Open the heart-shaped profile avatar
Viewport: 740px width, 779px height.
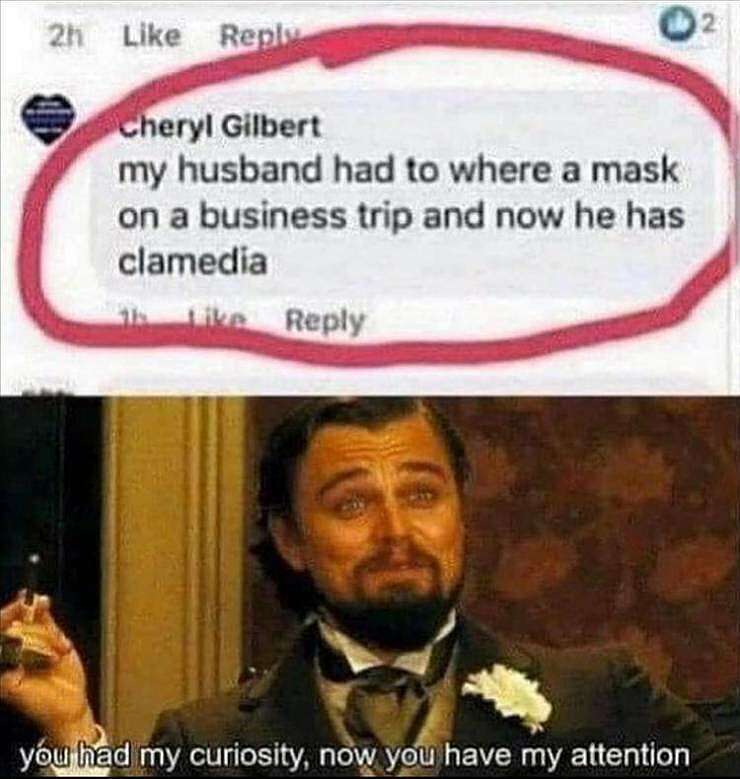(x=47, y=119)
